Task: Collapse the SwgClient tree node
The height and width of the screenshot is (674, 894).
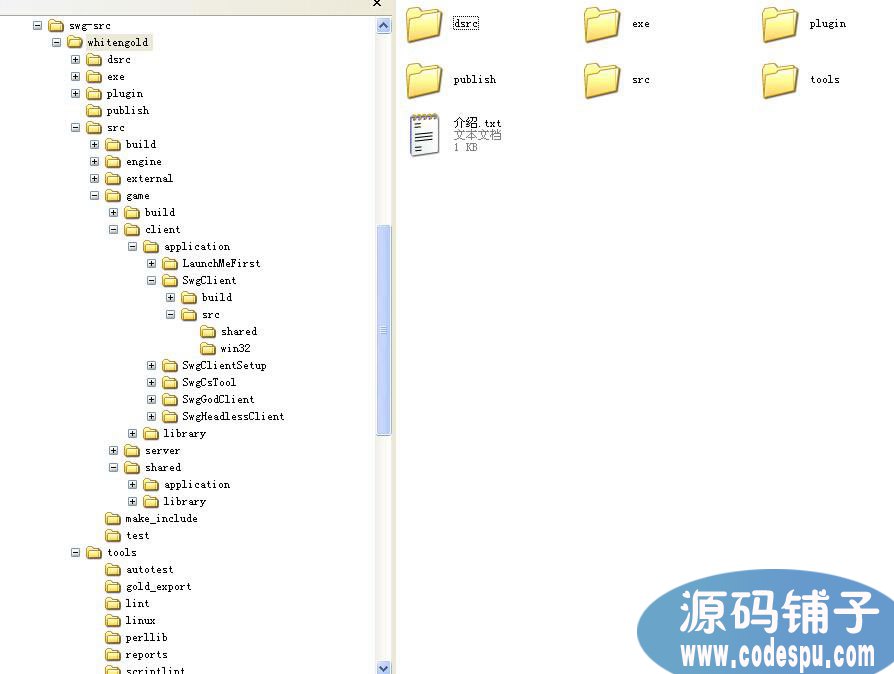Action: click(x=152, y=281)
